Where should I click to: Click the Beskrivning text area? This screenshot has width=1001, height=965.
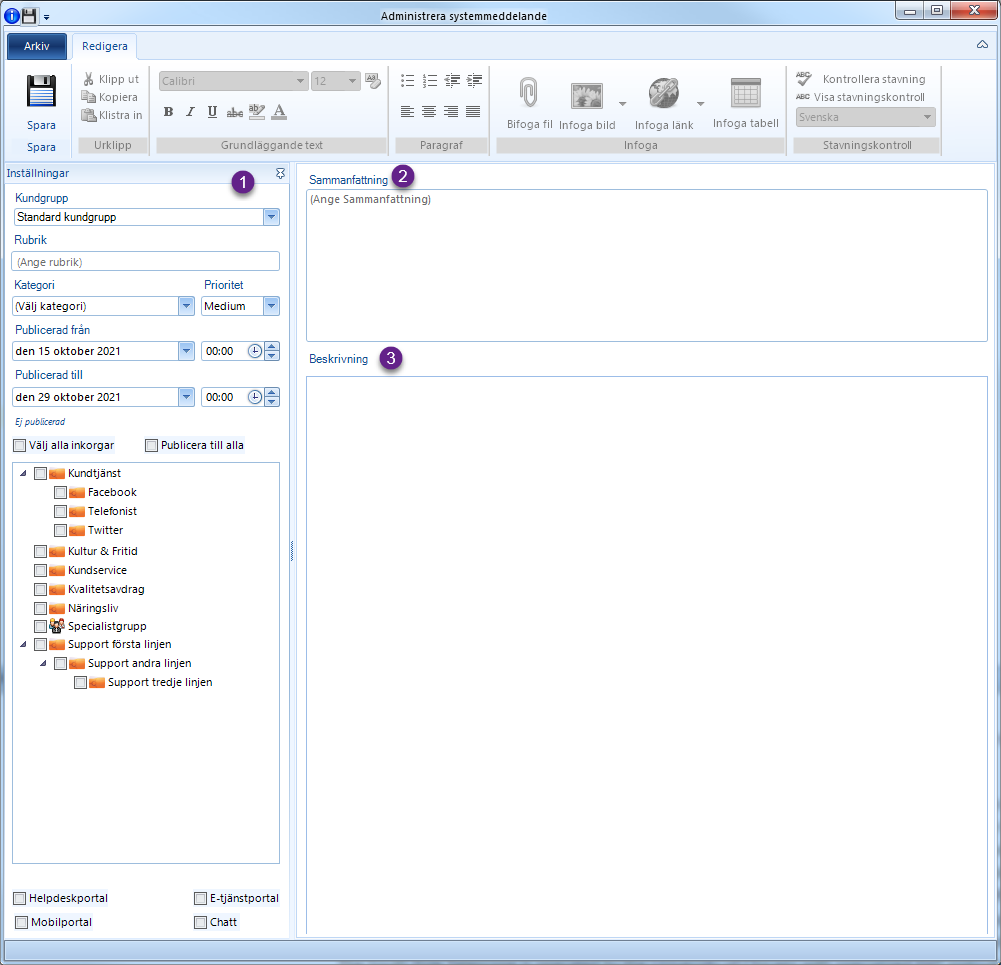647,655
